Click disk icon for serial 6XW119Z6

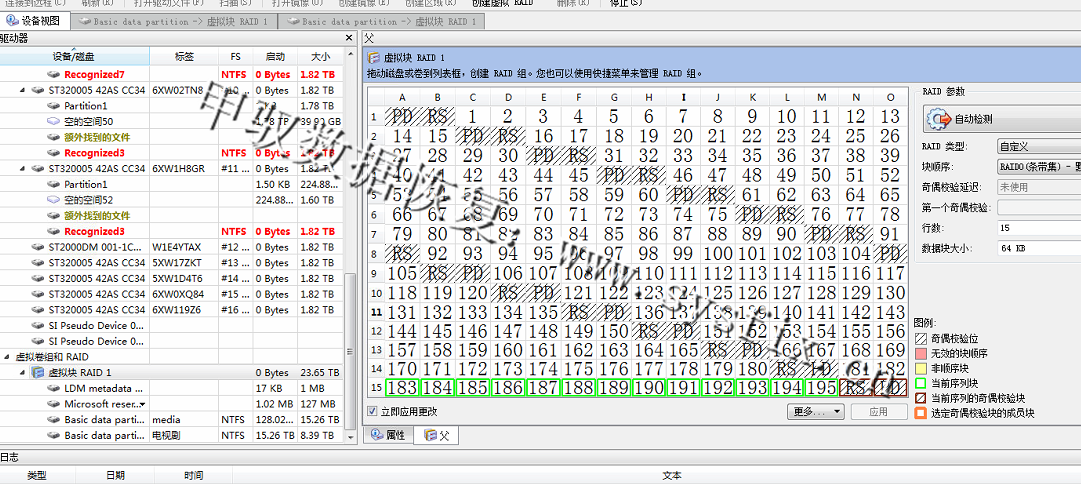(37, 310)
